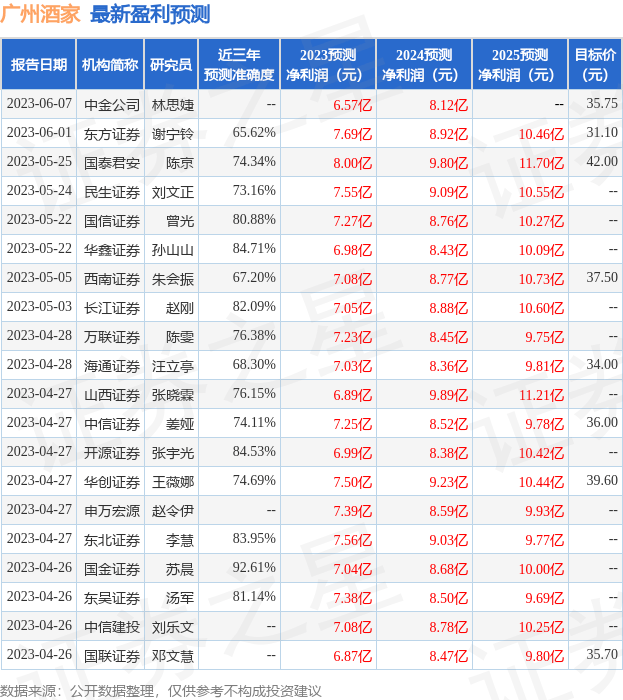Select the 机构简称 column header
This screenshot has width=623, height=700.
click(111, 65)
